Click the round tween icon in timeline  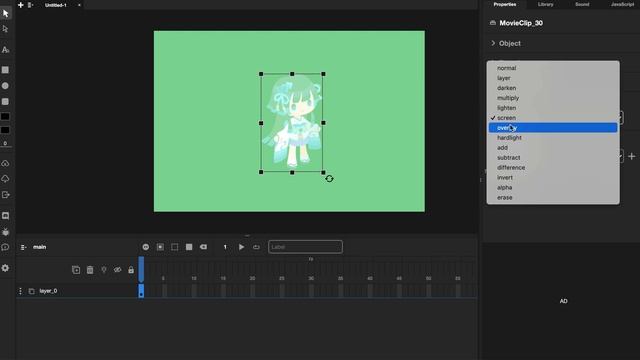click(146, 247)
